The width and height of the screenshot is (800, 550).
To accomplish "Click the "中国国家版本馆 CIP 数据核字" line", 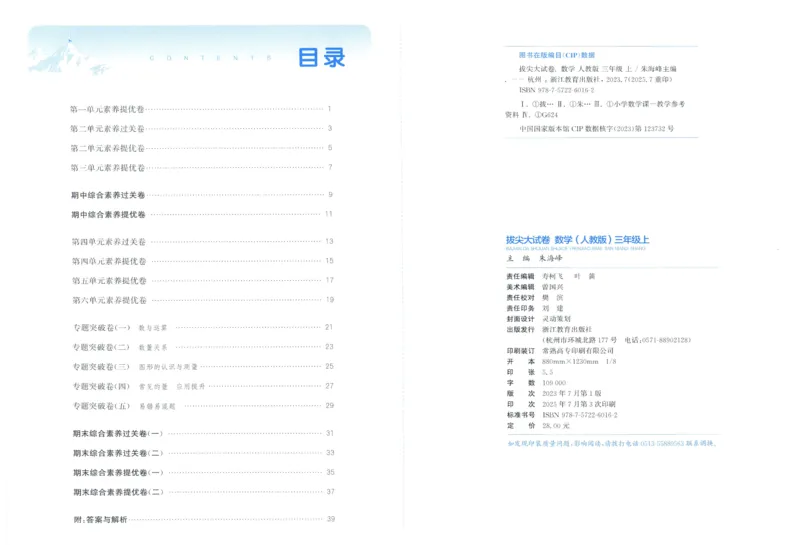I will (596, 129).
